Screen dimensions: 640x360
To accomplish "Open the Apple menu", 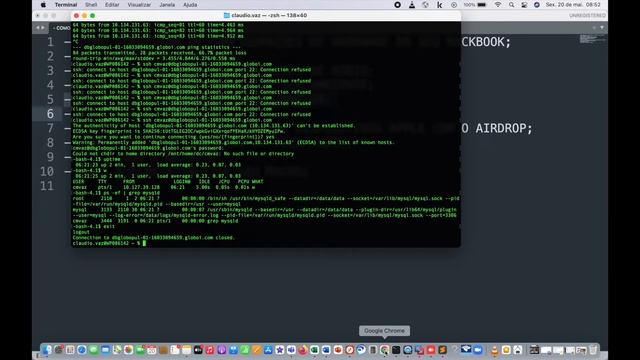I will (43, 5).
